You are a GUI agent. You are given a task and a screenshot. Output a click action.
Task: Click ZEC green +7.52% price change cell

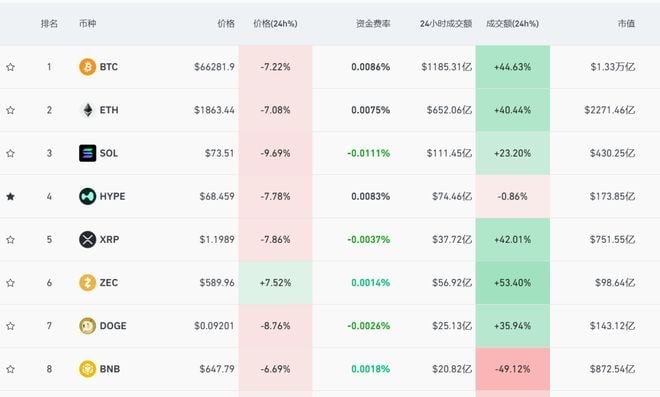point(275,283)
